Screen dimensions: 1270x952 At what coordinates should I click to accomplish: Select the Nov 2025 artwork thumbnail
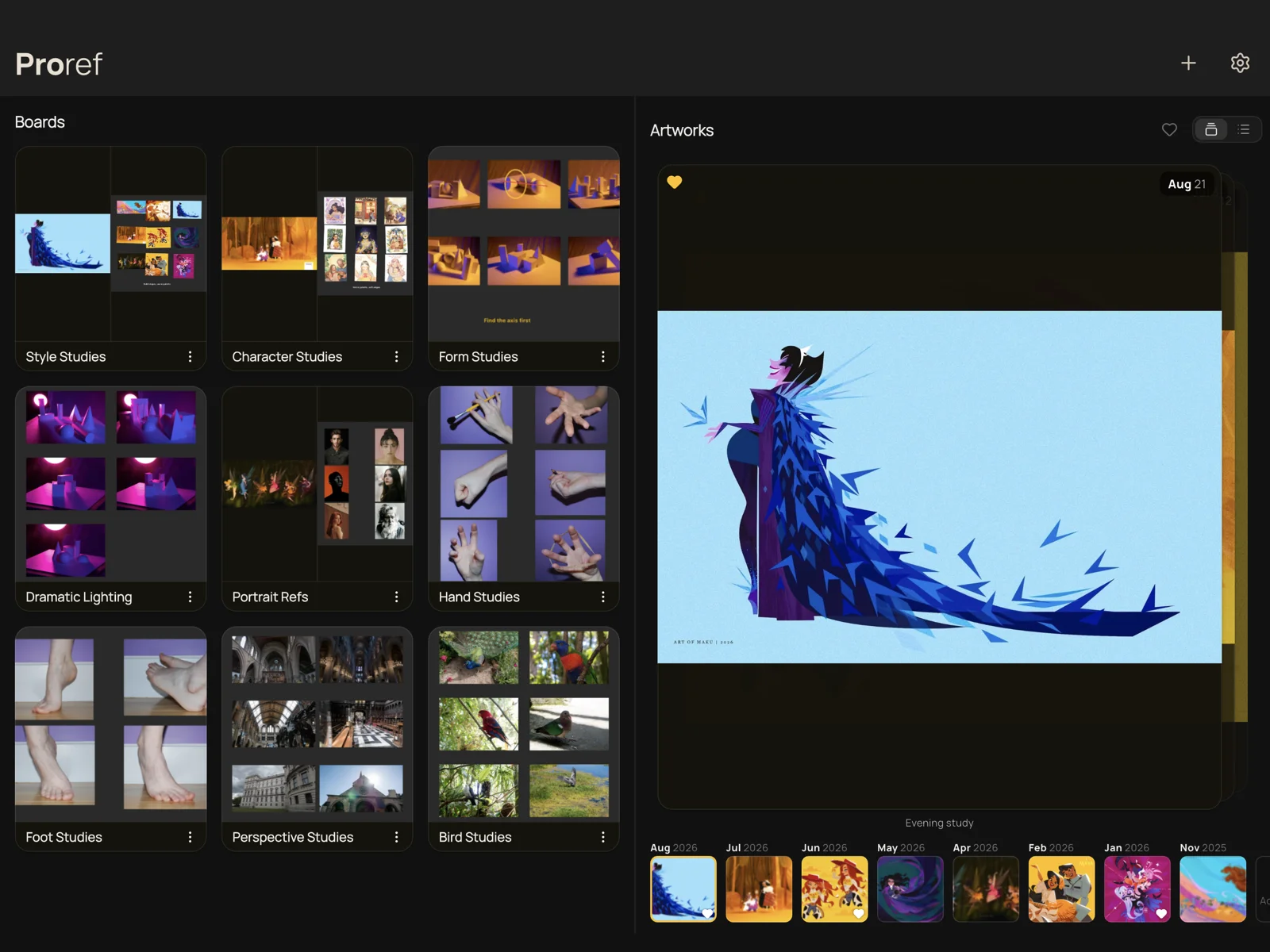1213,889
